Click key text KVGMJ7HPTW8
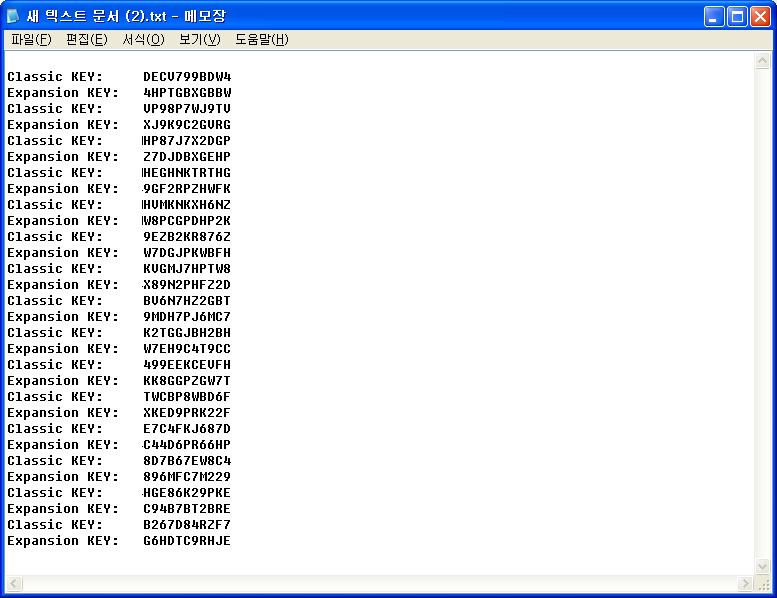Viewport: 777px width, 598px height. 187,269
